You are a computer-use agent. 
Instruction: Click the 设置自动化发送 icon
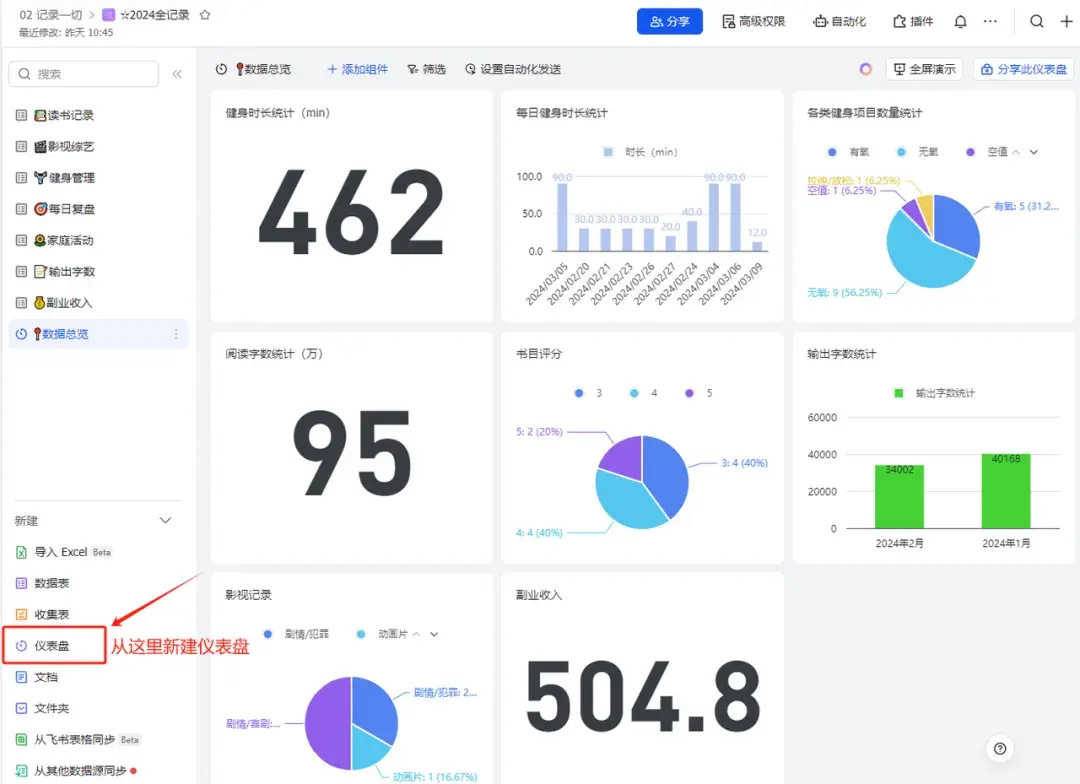pyautogui.click(x=469, y=69)
